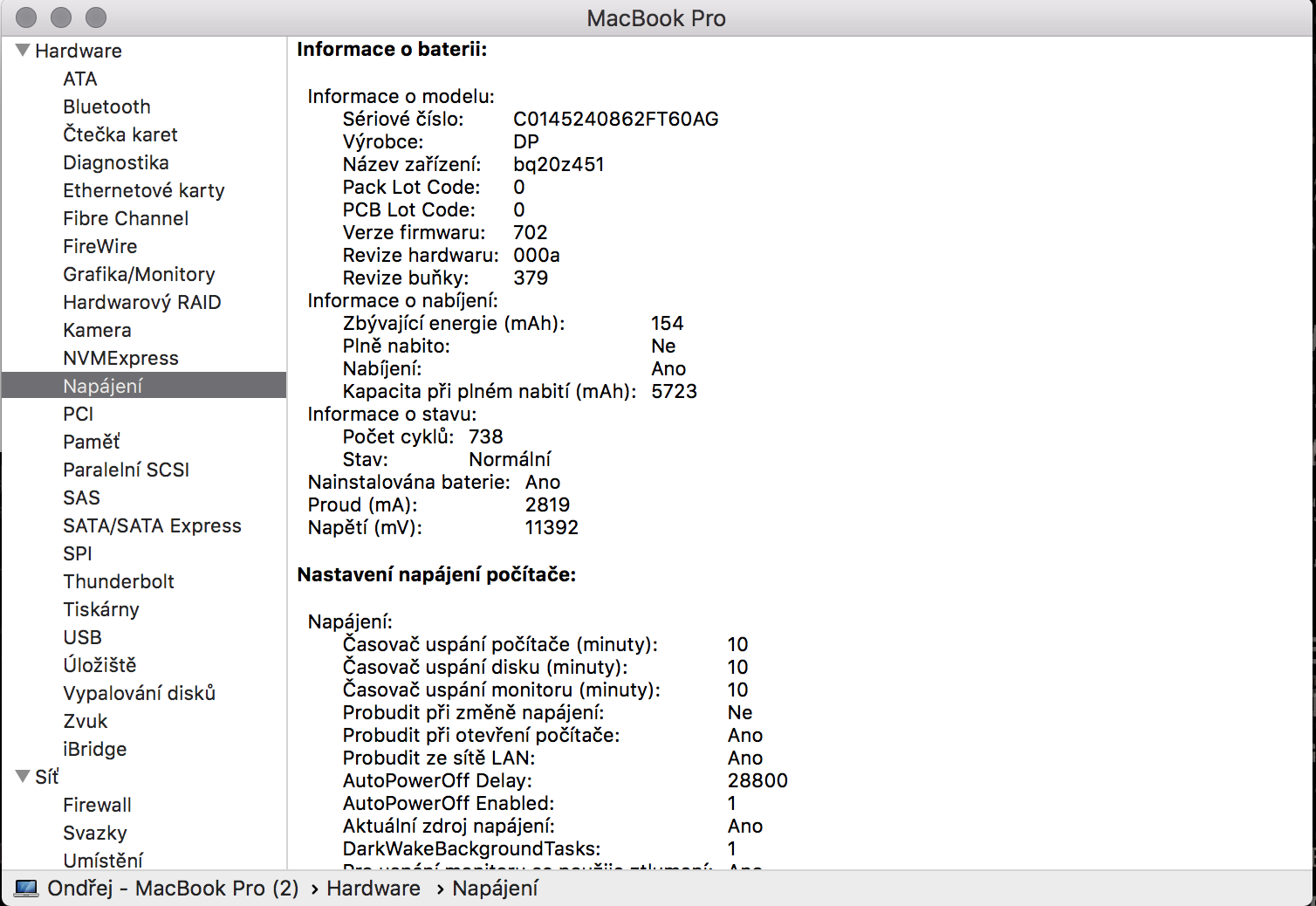Show Zvuk information
Viewport: 1316px width, 906px height.
86,721
